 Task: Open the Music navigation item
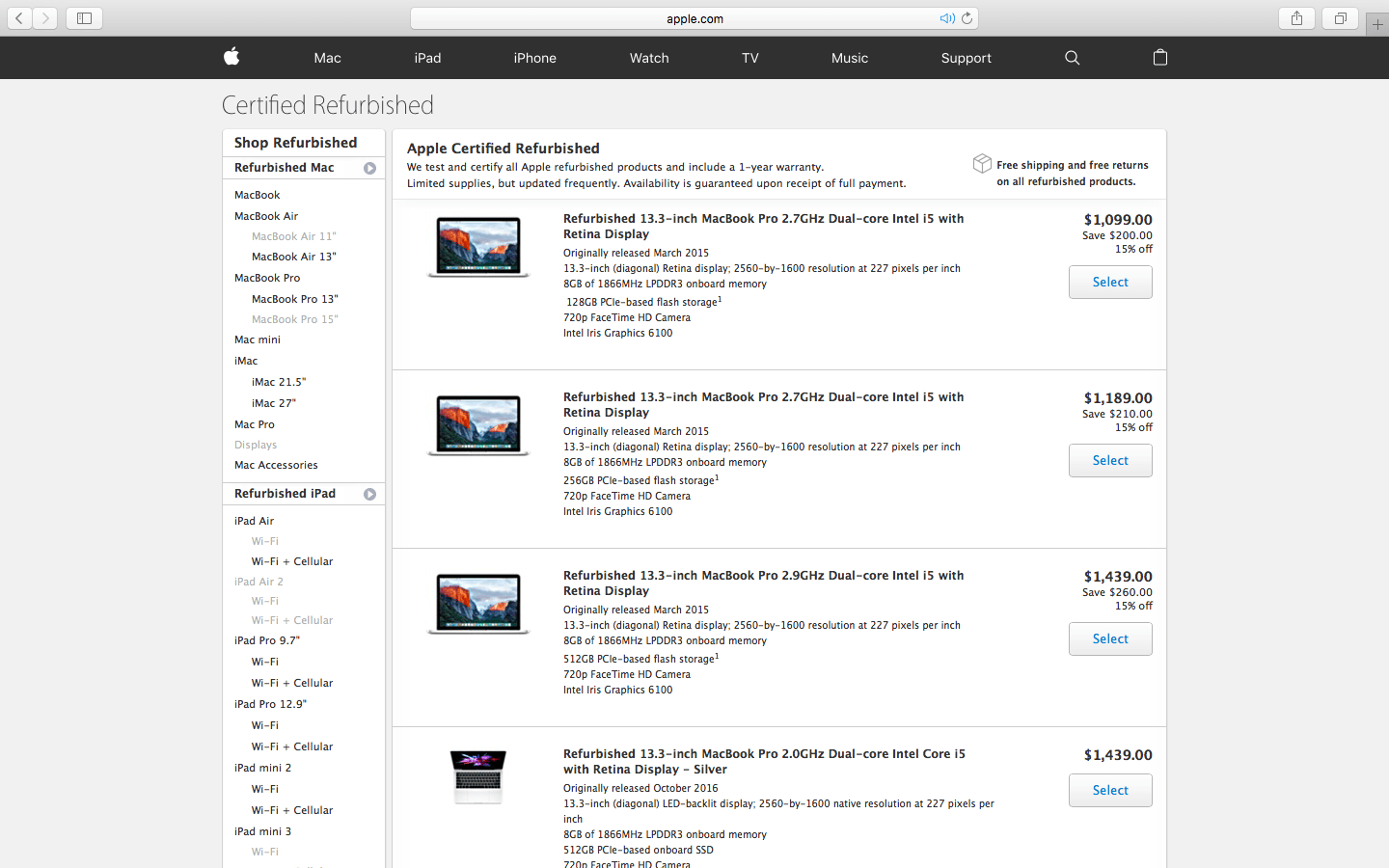click(x=850, y=58)
